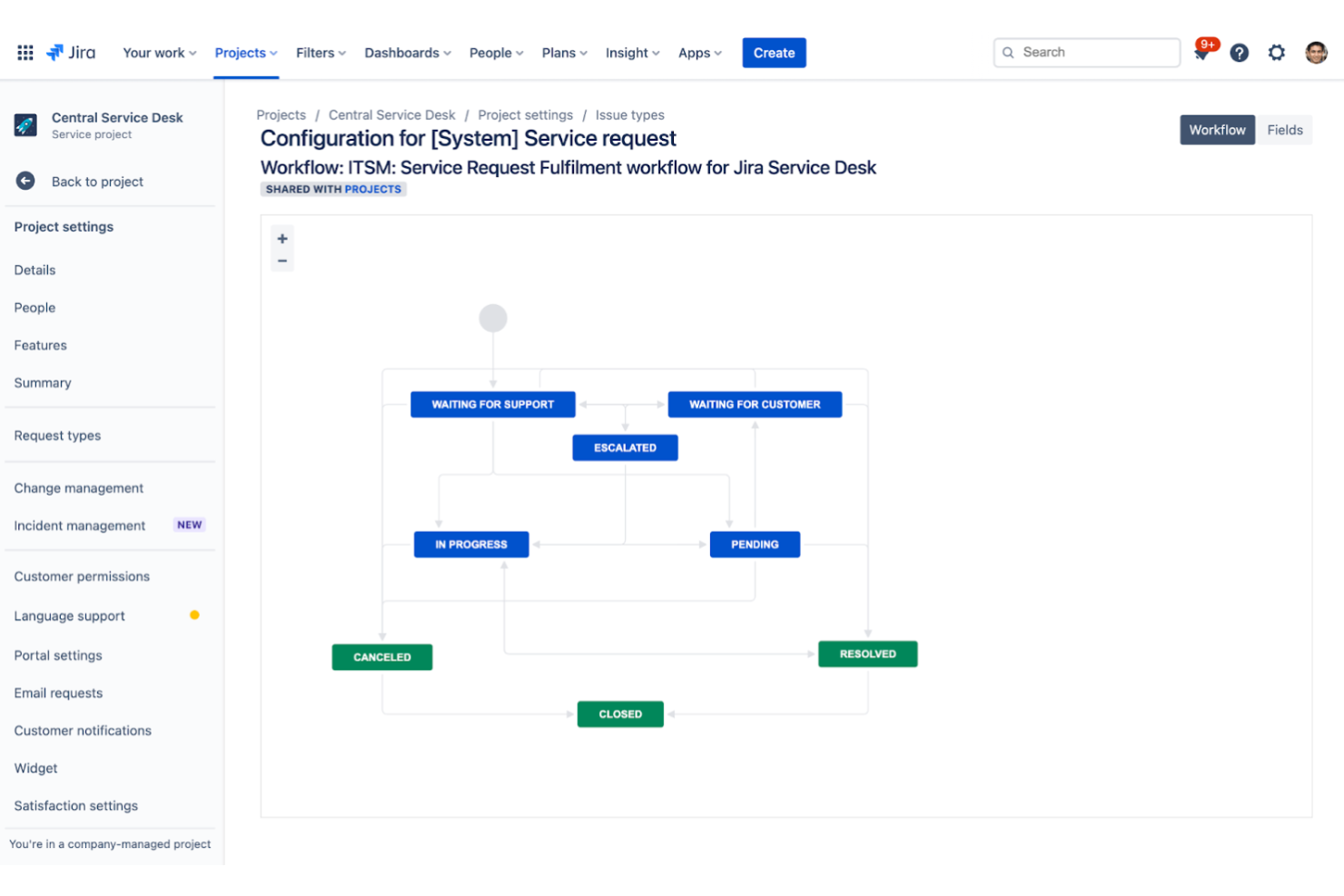Click the Central Service Desk project avatar
This screenshot has width=1344, height=896.
coord(25,124)
